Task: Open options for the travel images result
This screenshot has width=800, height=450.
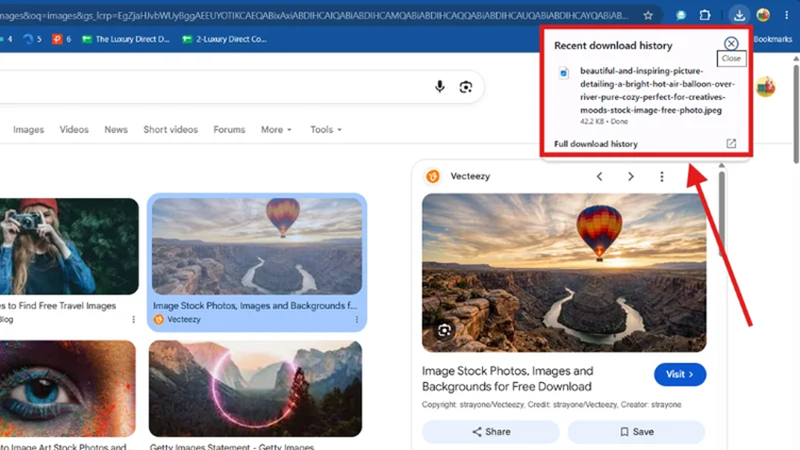Action: pos(134,319)
